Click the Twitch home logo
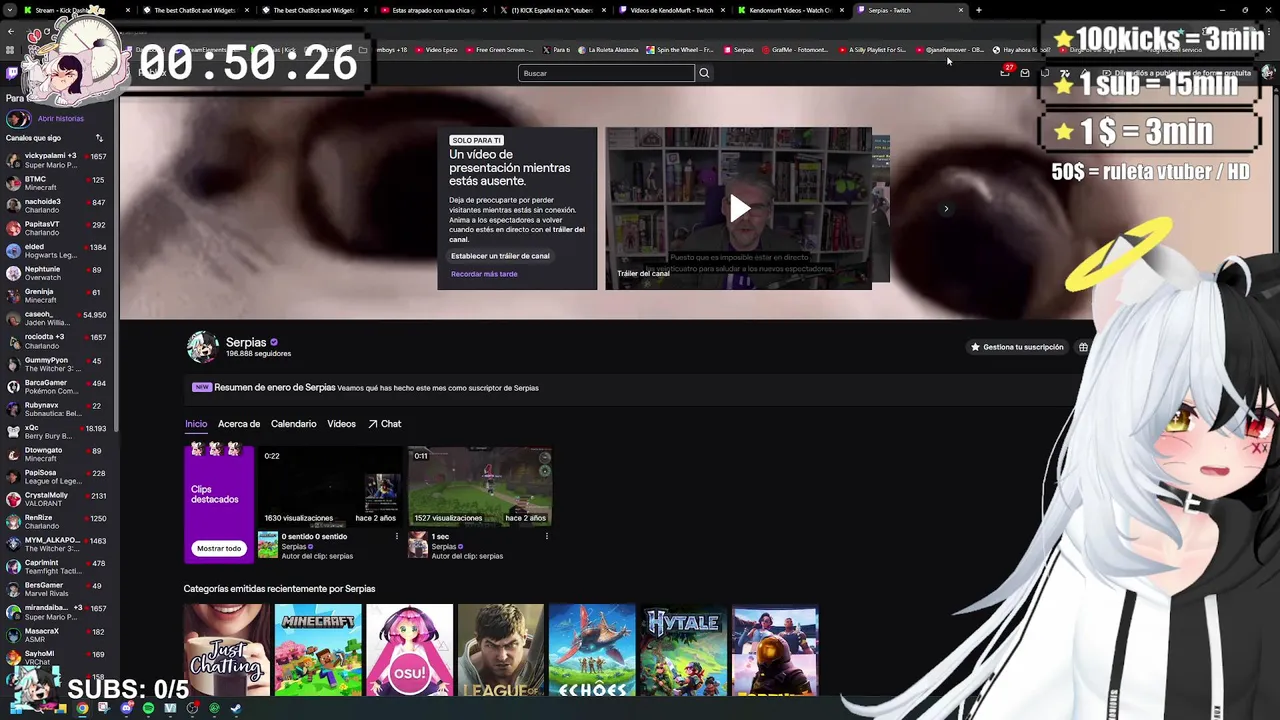1280x720 pixels. pyautogui.click(x=12, y=73)
